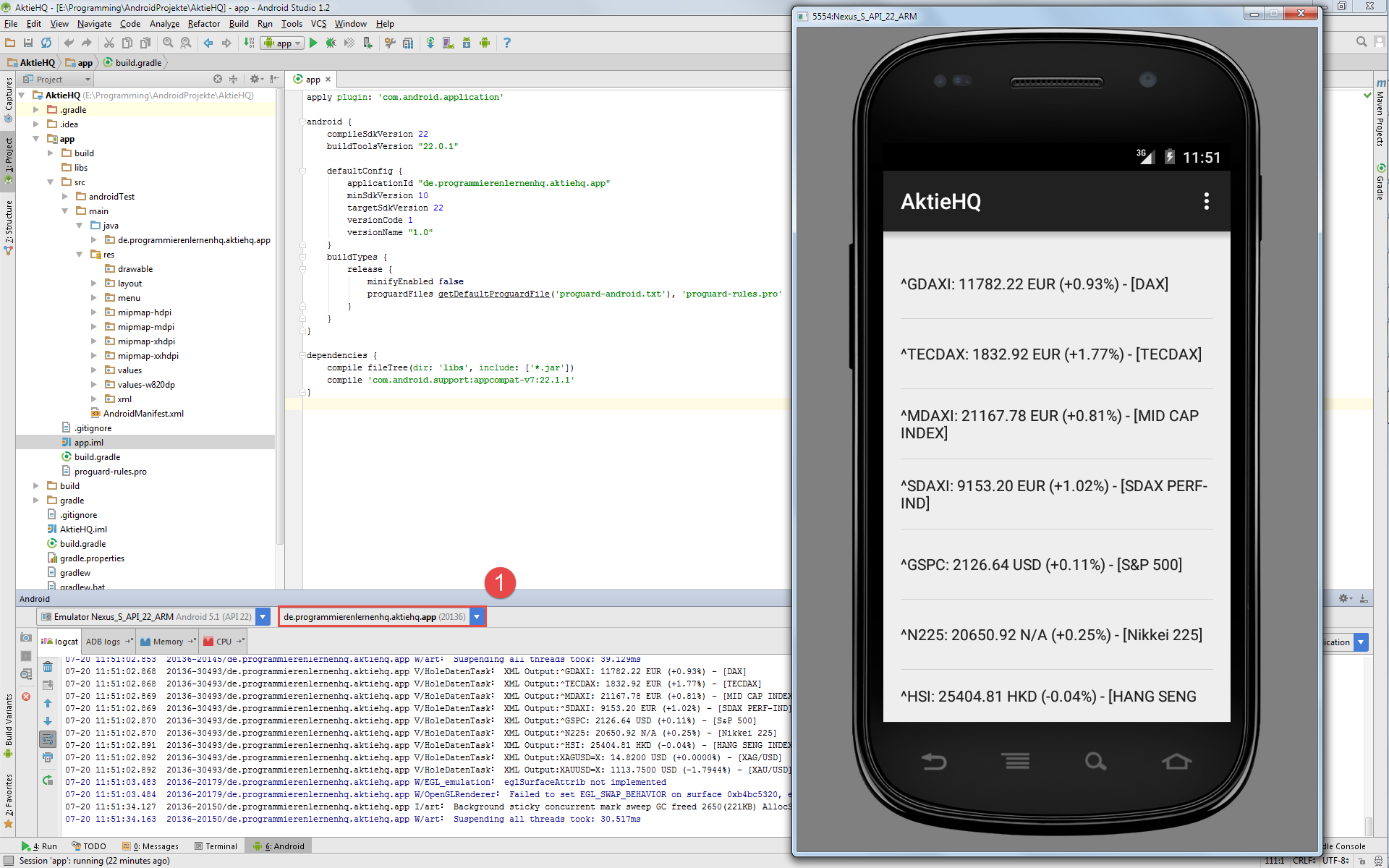The image size is (1389, 868).
Task: Open Maven Projects side panel
Action: coord(1380,113)
